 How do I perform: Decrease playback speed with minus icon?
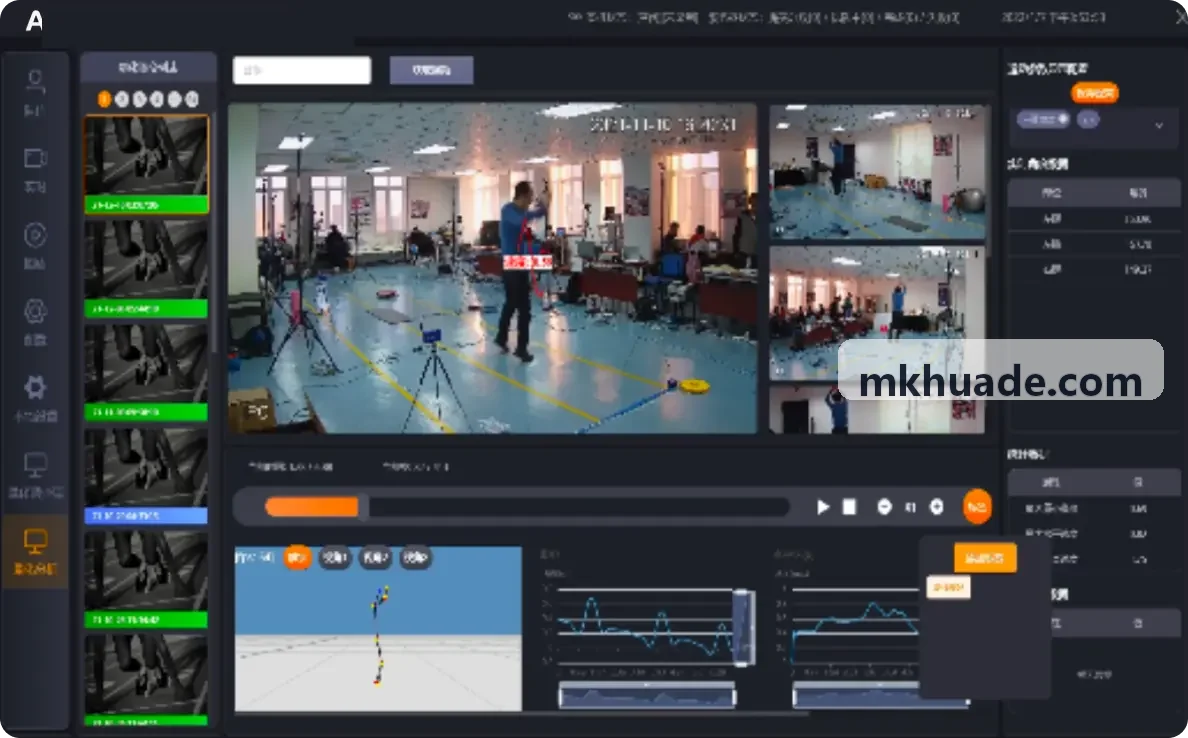884,507
